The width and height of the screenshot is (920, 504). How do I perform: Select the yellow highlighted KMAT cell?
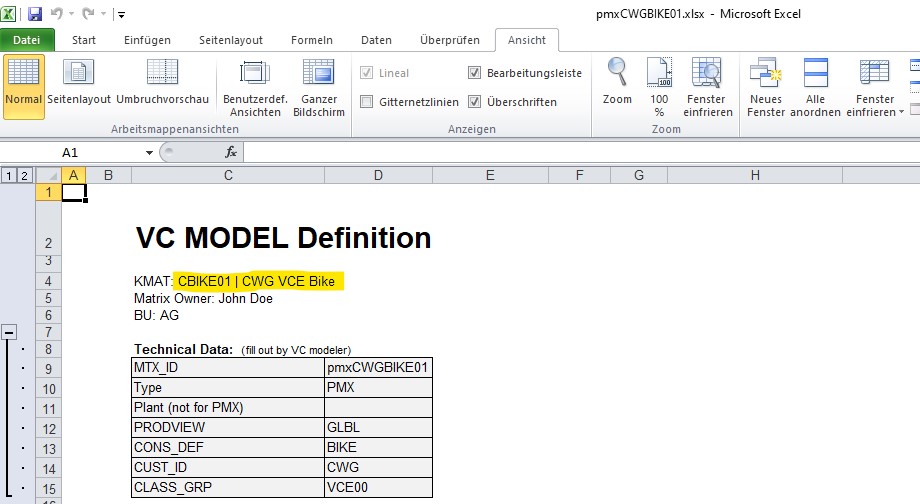tap(258, 281)
